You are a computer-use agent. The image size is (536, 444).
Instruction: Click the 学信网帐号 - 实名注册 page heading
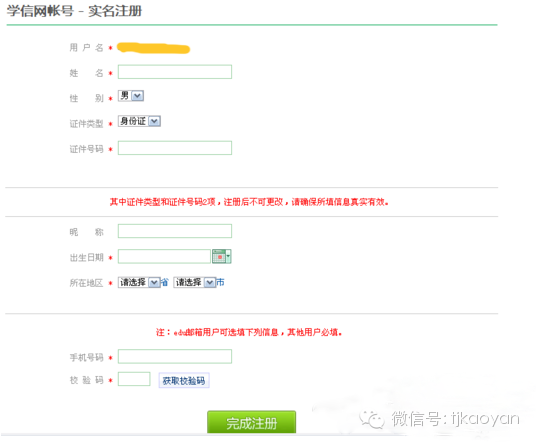pyautogui.click(x=74, y=11)
